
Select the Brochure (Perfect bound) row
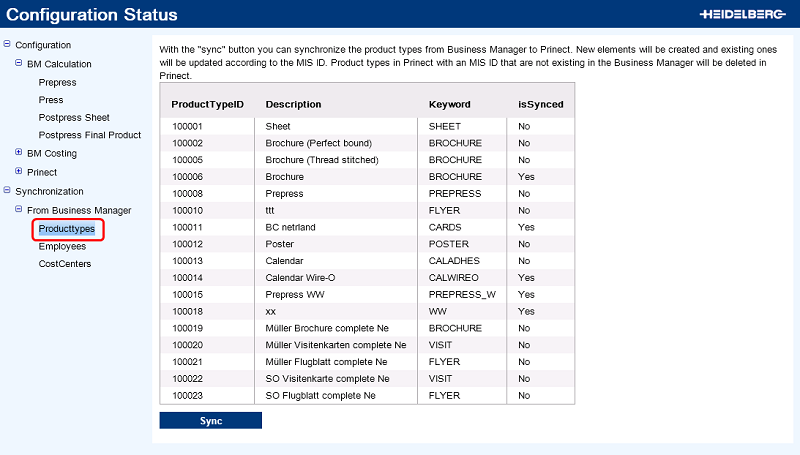click(366, 143)
